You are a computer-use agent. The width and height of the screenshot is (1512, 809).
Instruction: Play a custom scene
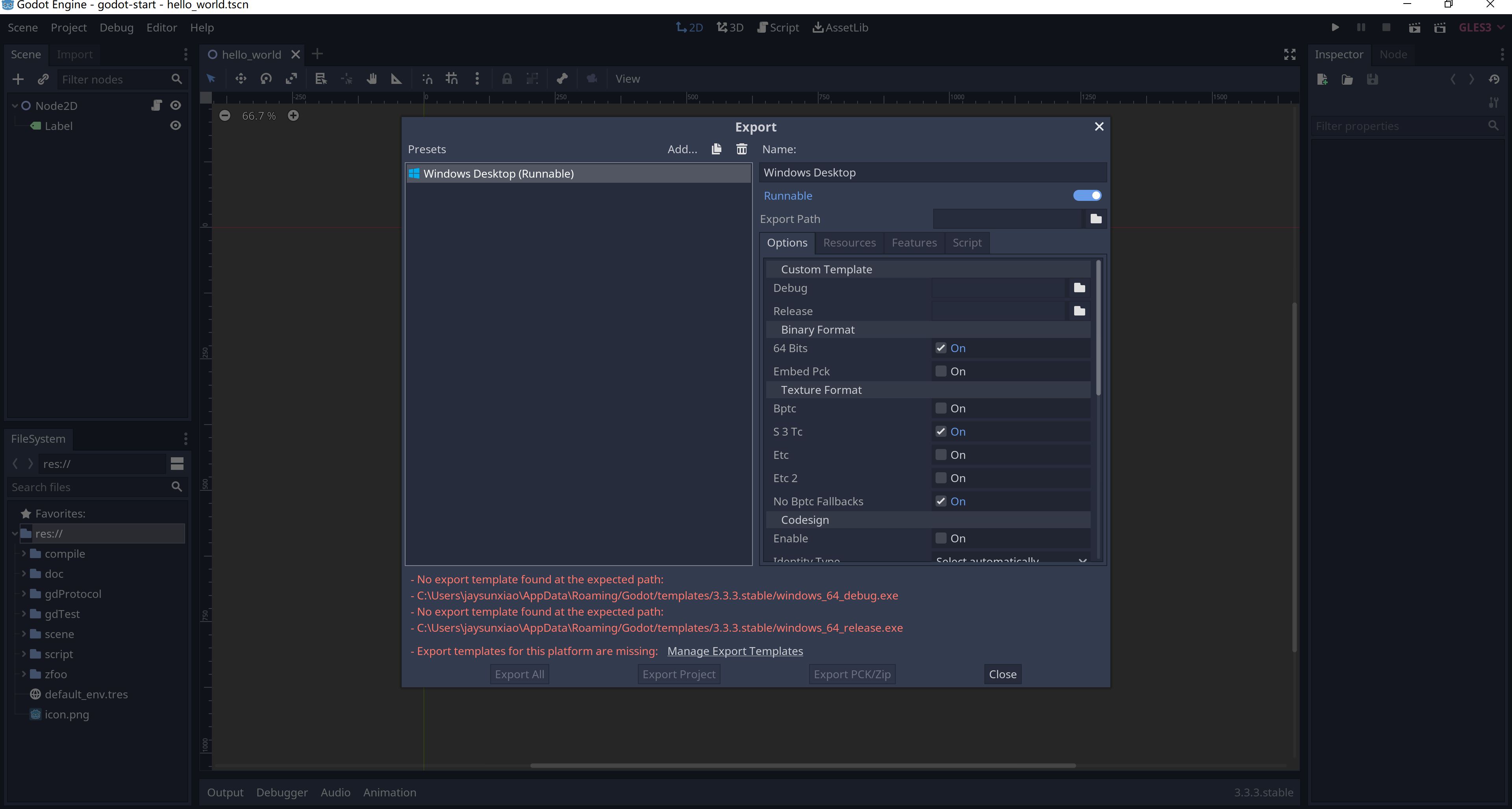click(x=1440, y=28)
